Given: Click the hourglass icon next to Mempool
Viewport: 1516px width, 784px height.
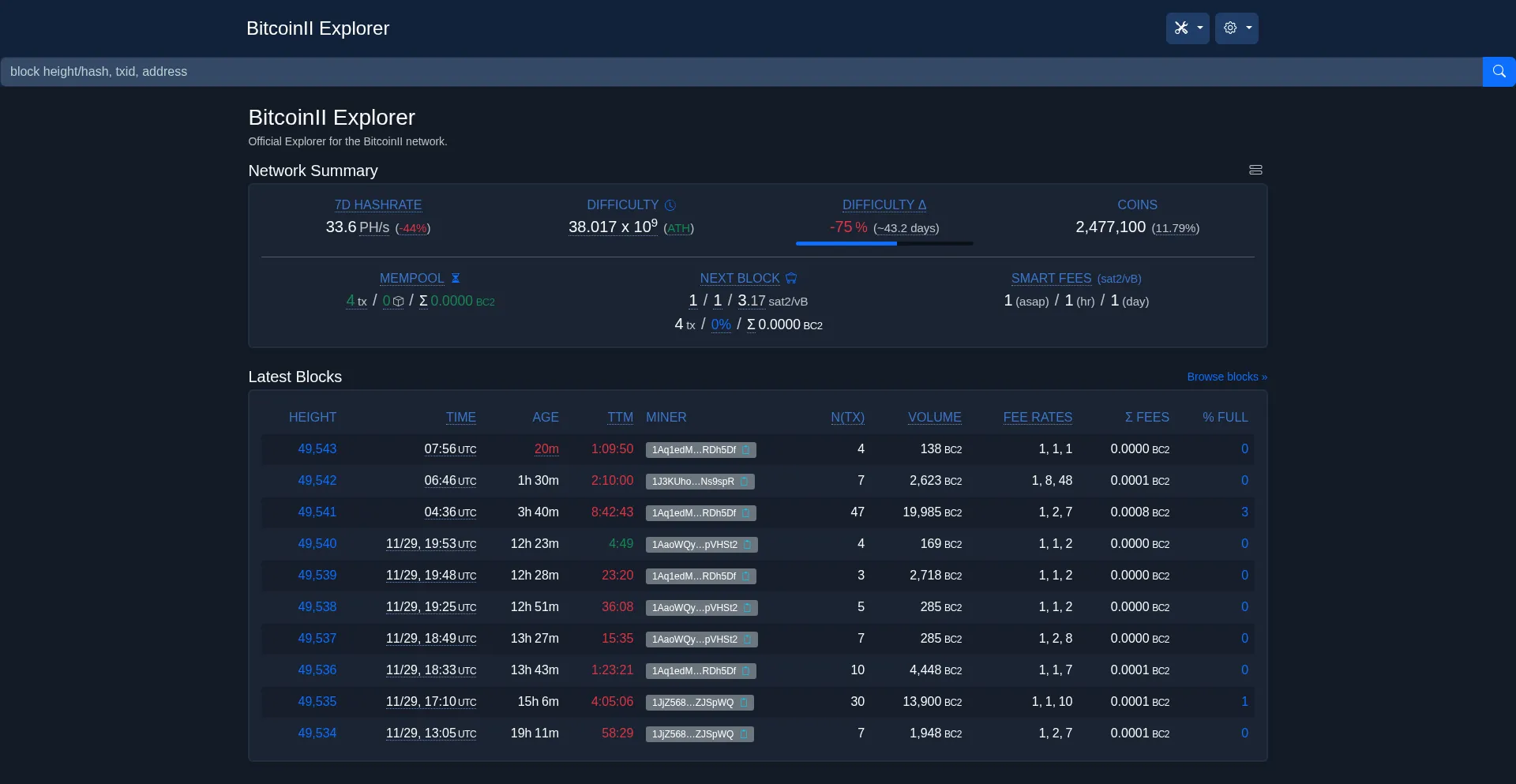Looking at the screenshot, I should (x=455, y=279).
